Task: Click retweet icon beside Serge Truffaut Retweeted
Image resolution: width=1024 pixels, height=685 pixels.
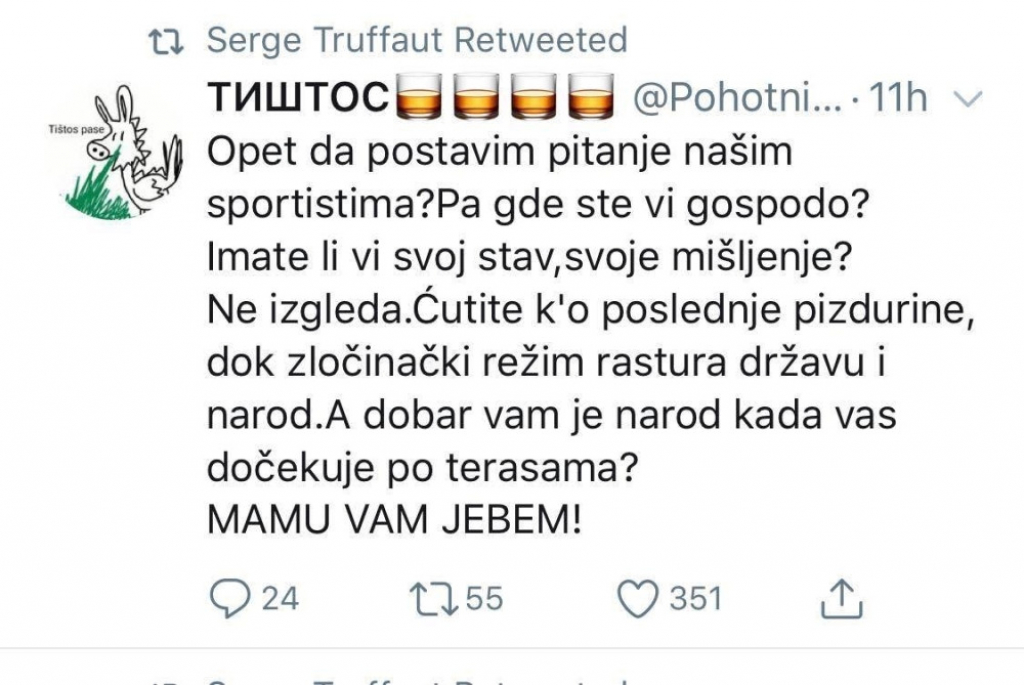Action: coord(164,41)
